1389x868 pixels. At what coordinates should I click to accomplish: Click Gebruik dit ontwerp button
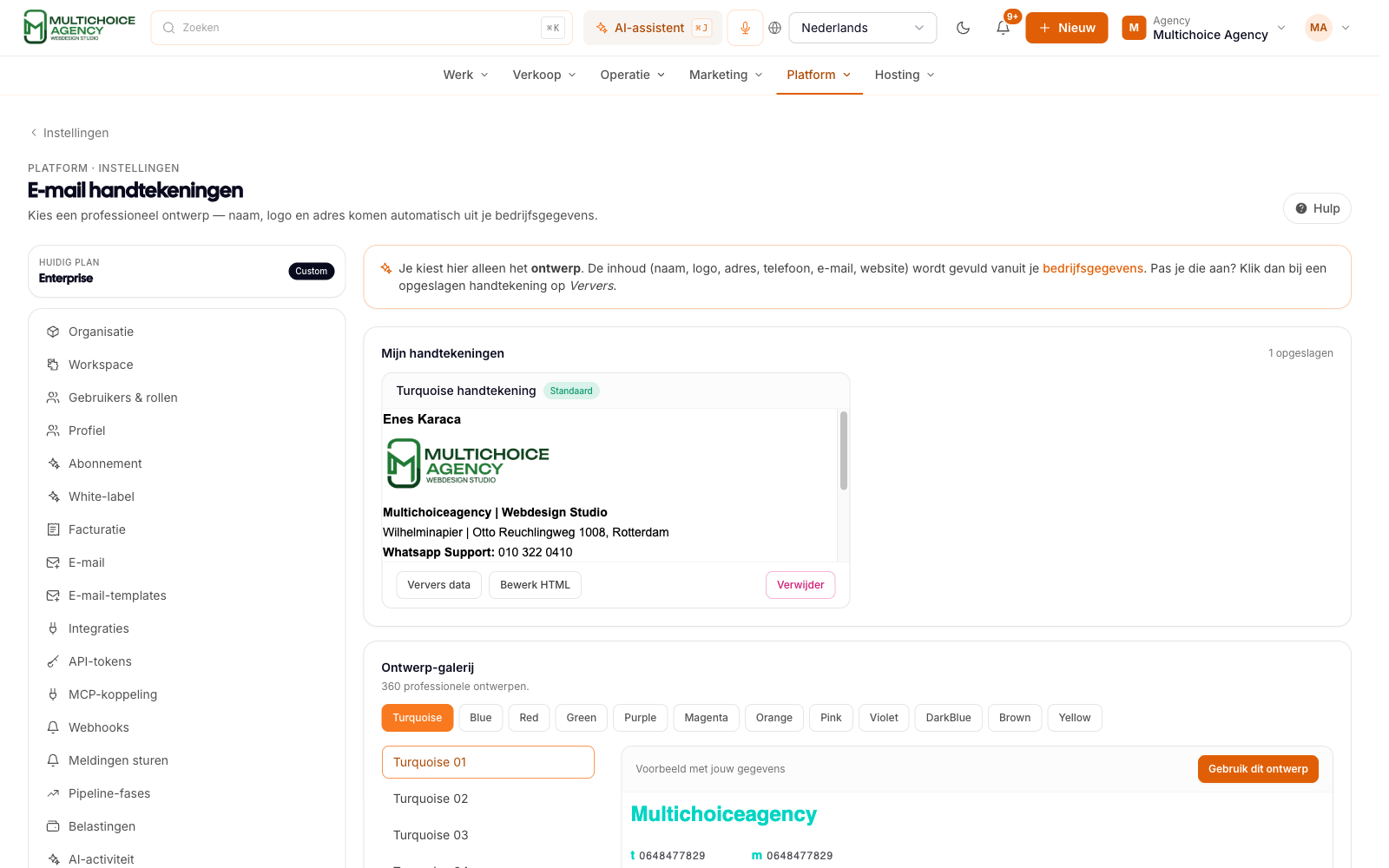tap(1258, 769)
